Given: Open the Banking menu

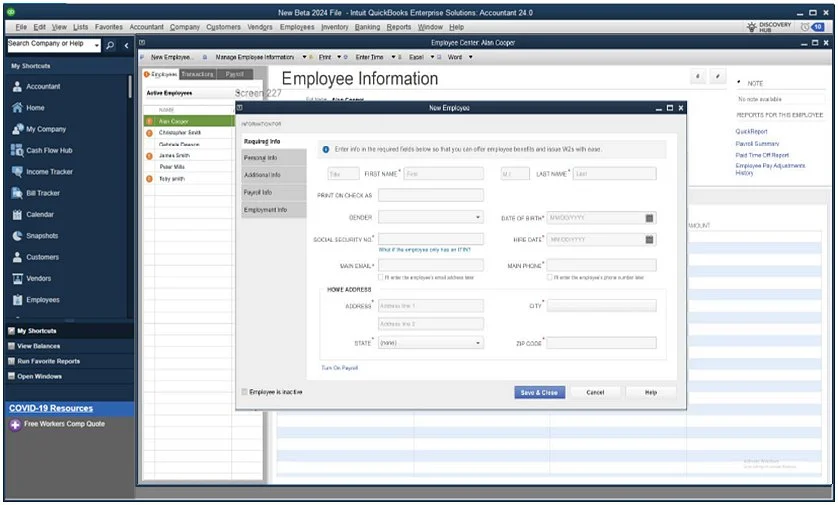Looking at the screenshot, I should pyautogui.click(x=367, y=27).
